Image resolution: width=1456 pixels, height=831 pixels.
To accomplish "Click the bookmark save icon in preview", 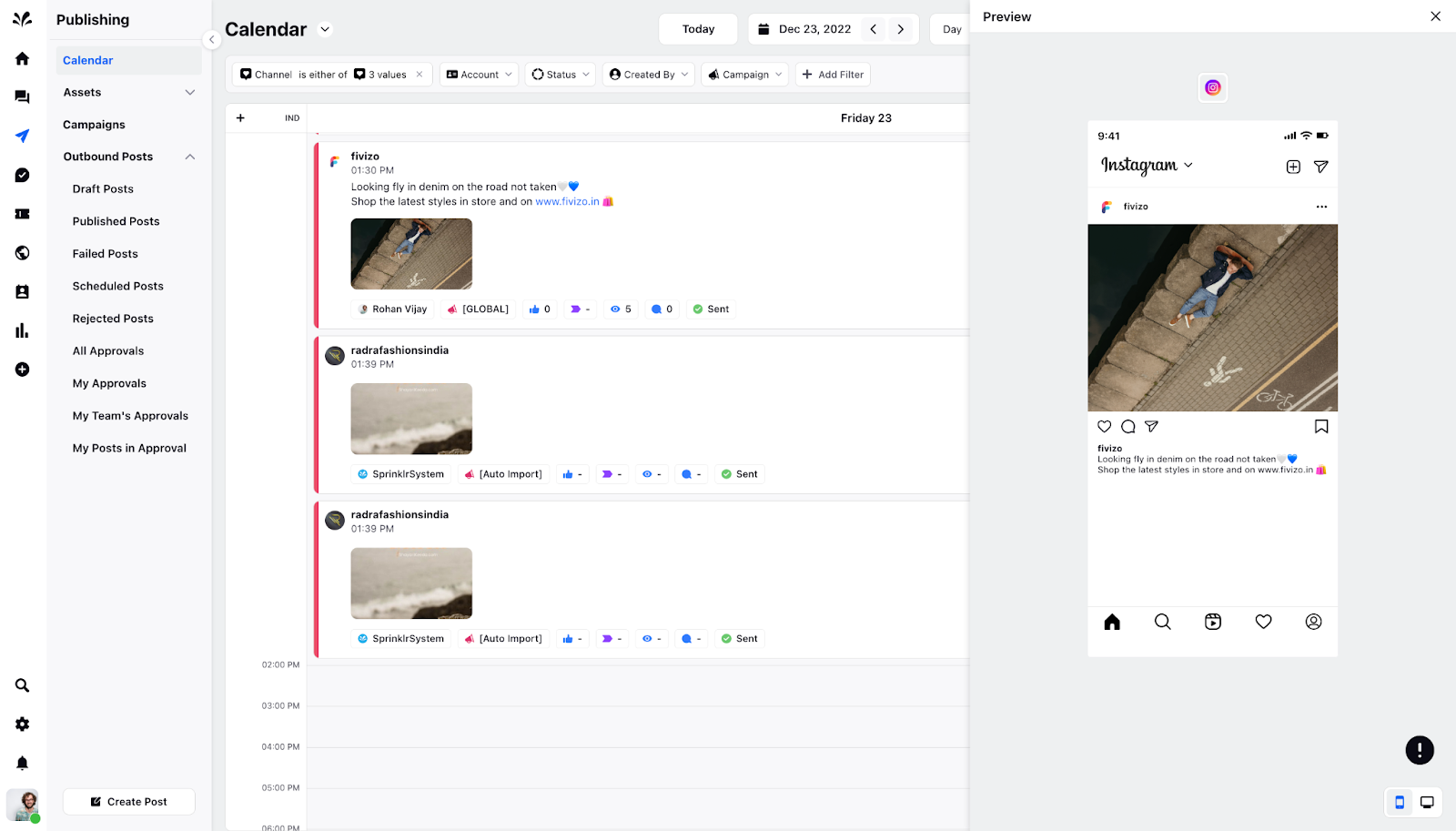I will (x=1321, y=426).
